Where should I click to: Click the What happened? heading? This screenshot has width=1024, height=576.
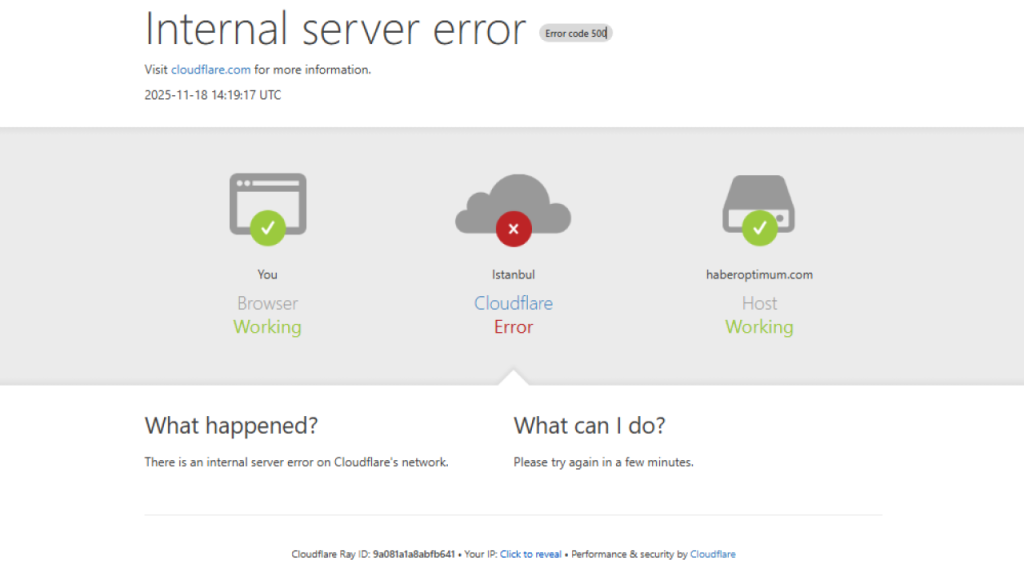pos(231,425)
